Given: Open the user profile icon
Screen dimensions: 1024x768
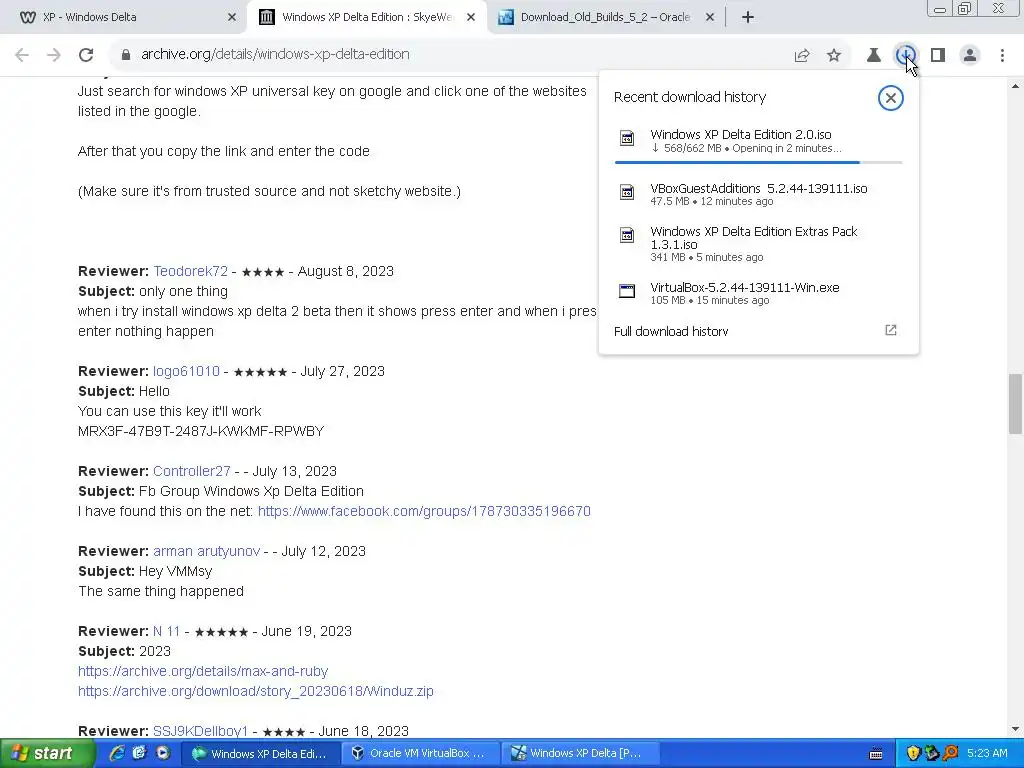Looking at the screenshot, I should (970, 56).
